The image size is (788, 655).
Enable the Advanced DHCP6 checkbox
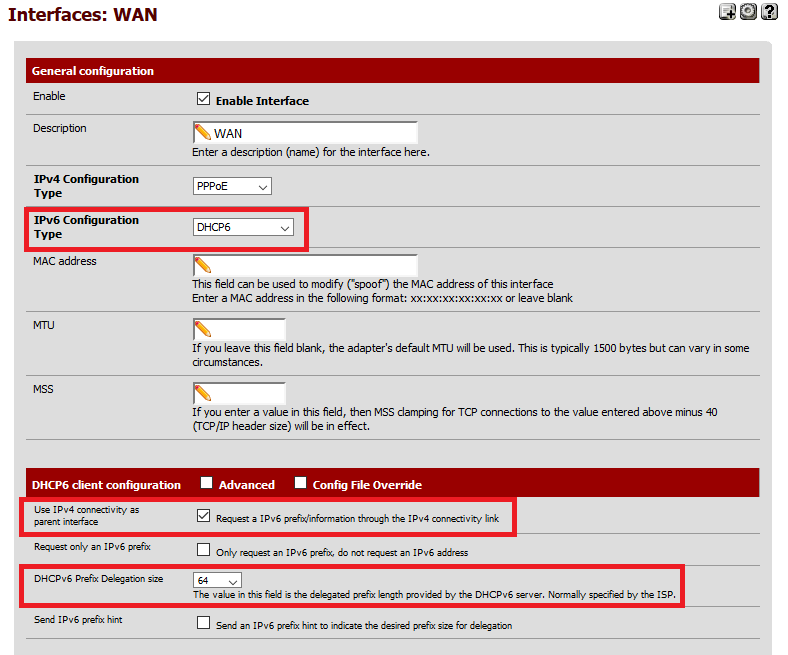(206, 484)
